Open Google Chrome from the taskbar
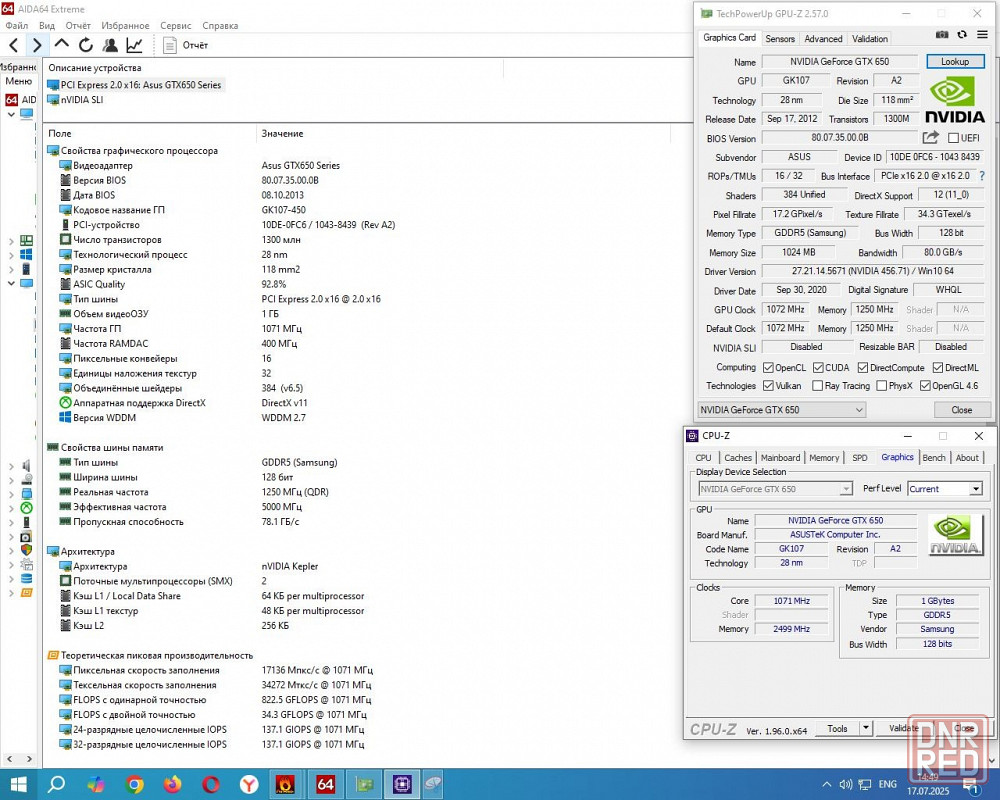 tap(134, 784)
